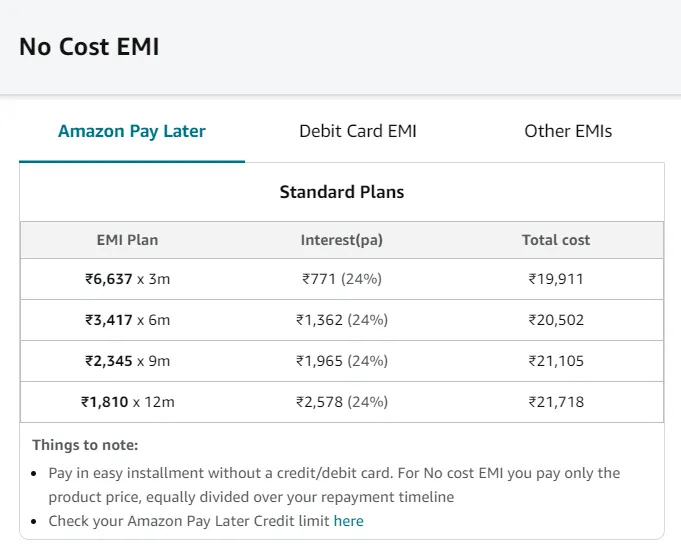681x545 pixels.
Task: Click the Standard Plans heading
Action: 342,192
